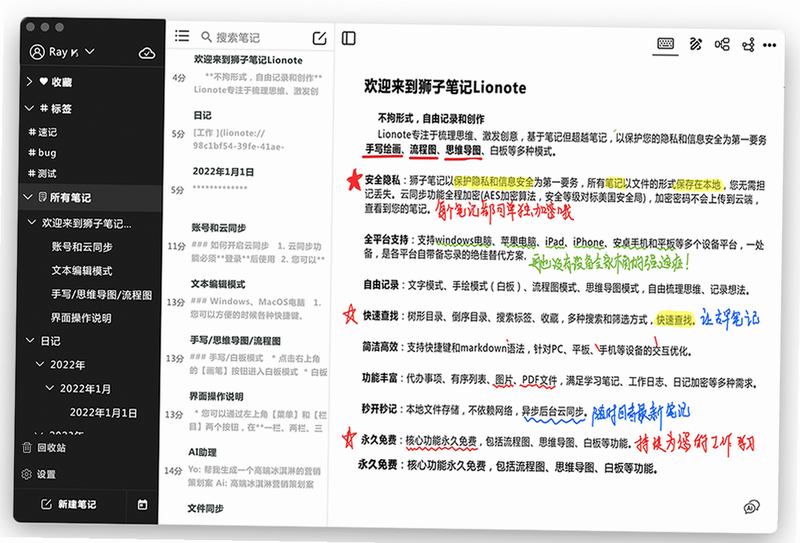Open 手写/思维导图/流程图 in sidebar tree
The image size is (800, 543).
click(x=102, y=294)
